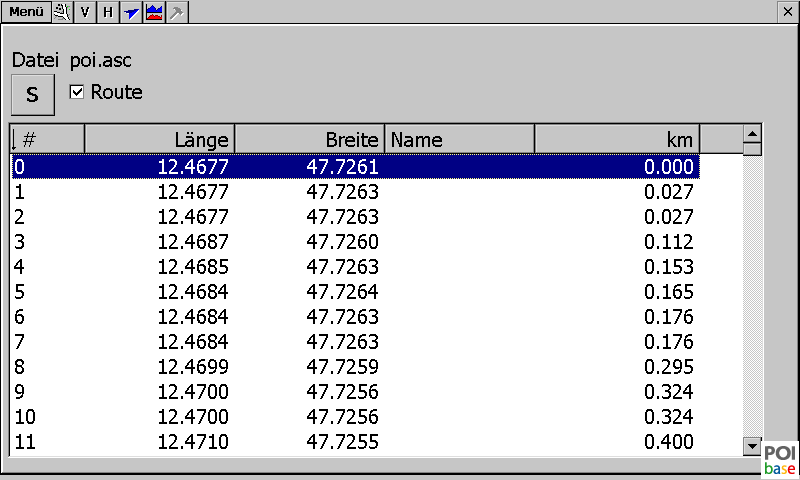This screenshot has height=480, width=800.
Task: Click the Name column header
Action: click(459, 138)
